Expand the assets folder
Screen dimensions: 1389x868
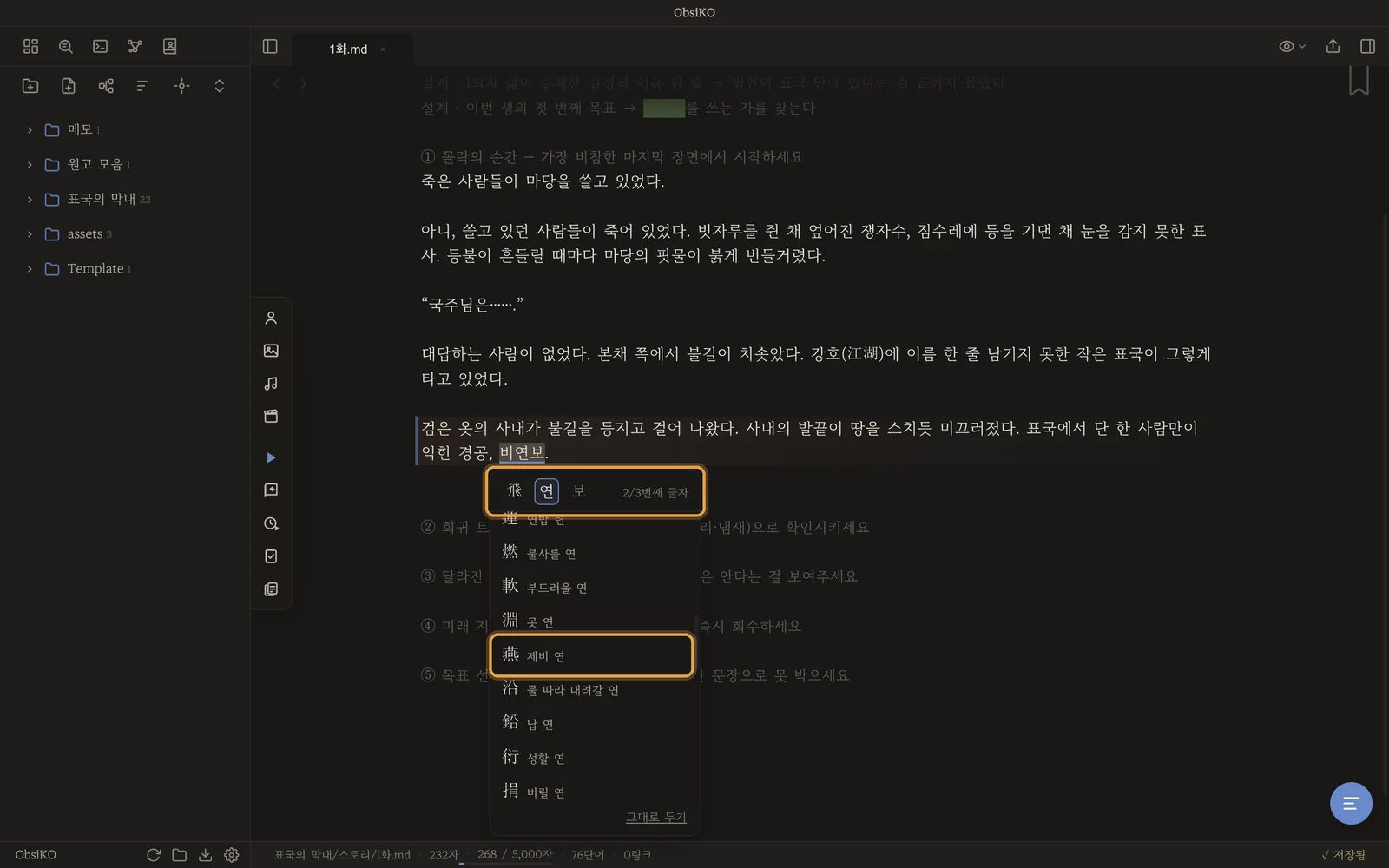(30, 234)
